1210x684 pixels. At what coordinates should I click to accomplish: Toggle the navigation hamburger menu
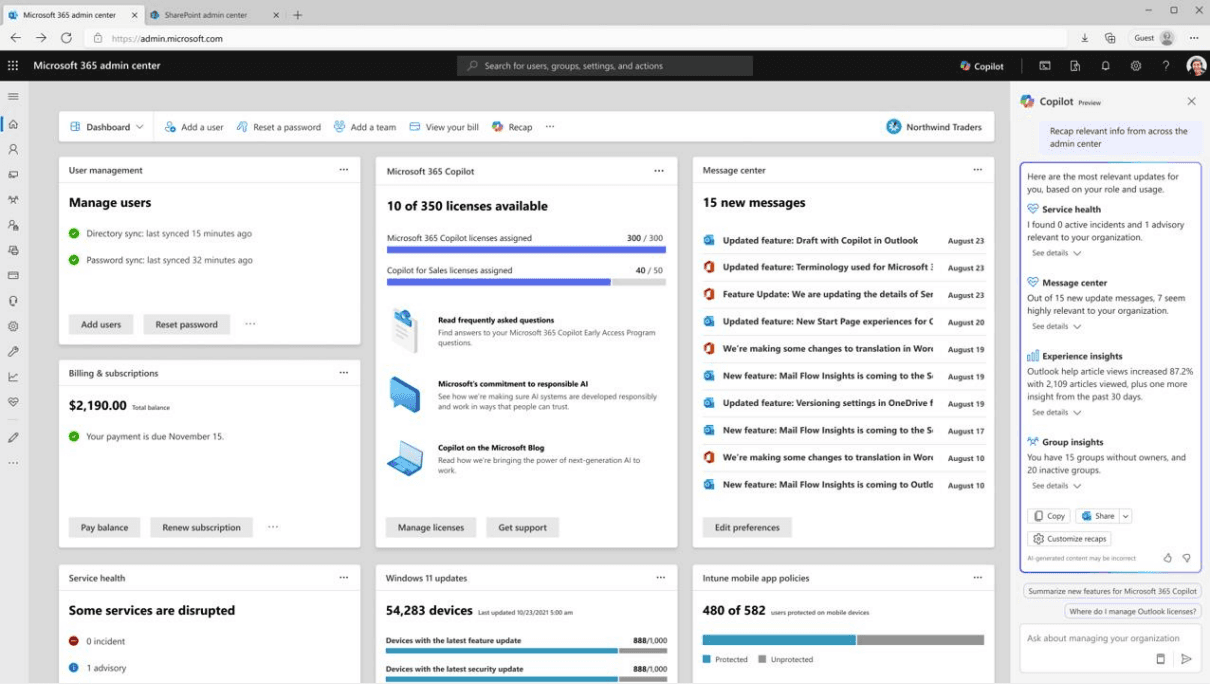click(x=13, y=97)
